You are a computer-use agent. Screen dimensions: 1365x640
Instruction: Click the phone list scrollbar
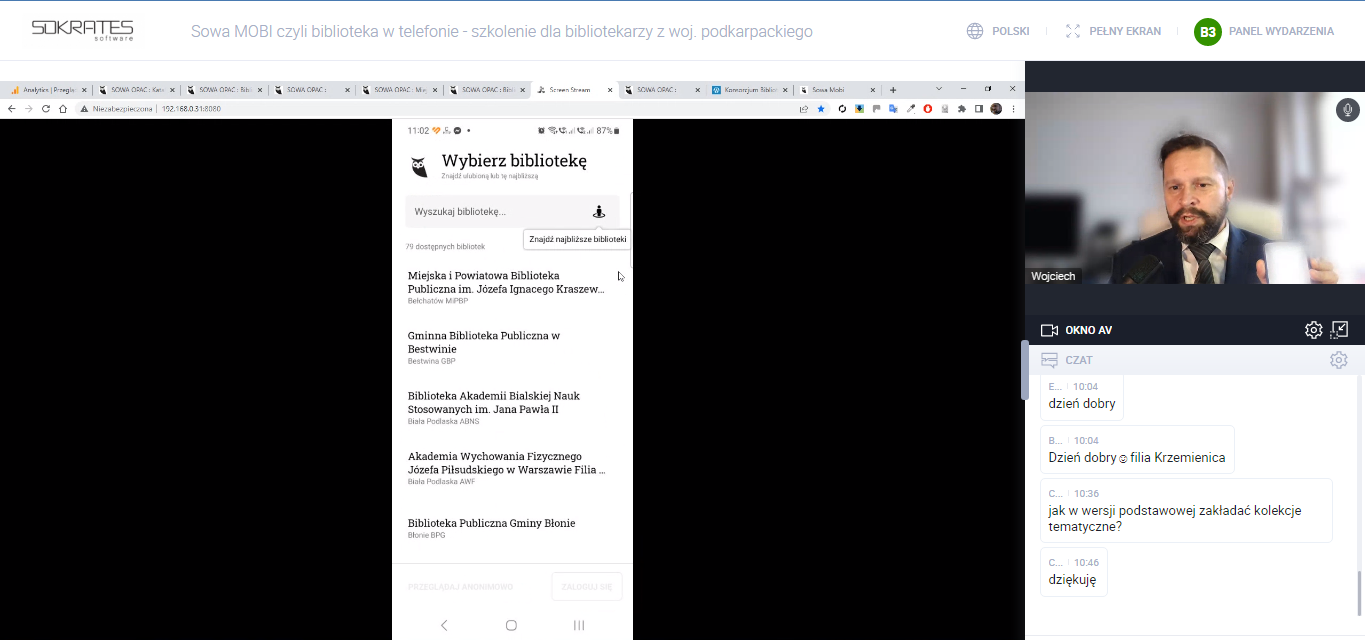pyautogui.click(x=631, y=230)
